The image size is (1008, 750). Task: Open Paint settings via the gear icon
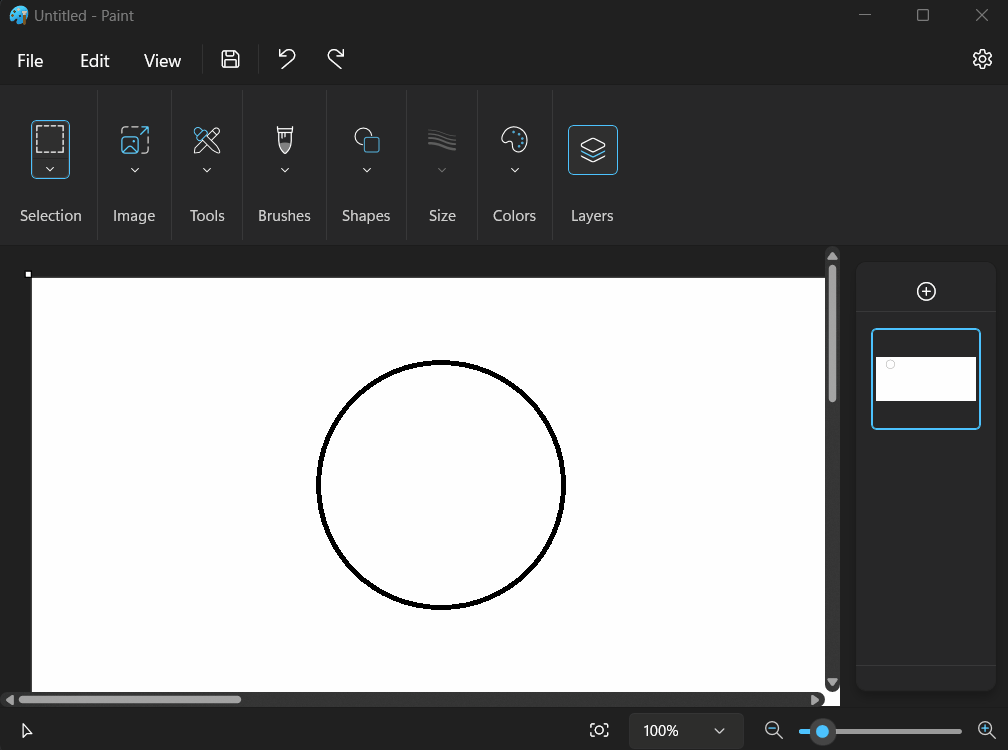982,59
